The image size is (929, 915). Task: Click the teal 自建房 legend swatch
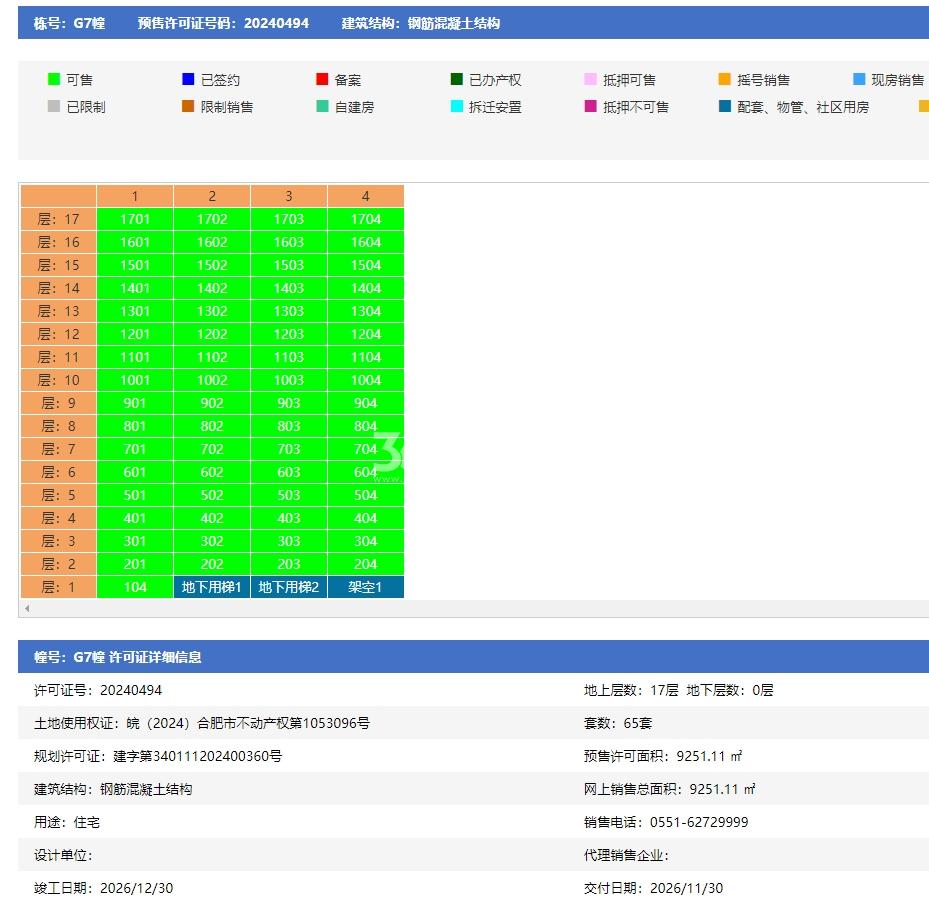(322, 106)
